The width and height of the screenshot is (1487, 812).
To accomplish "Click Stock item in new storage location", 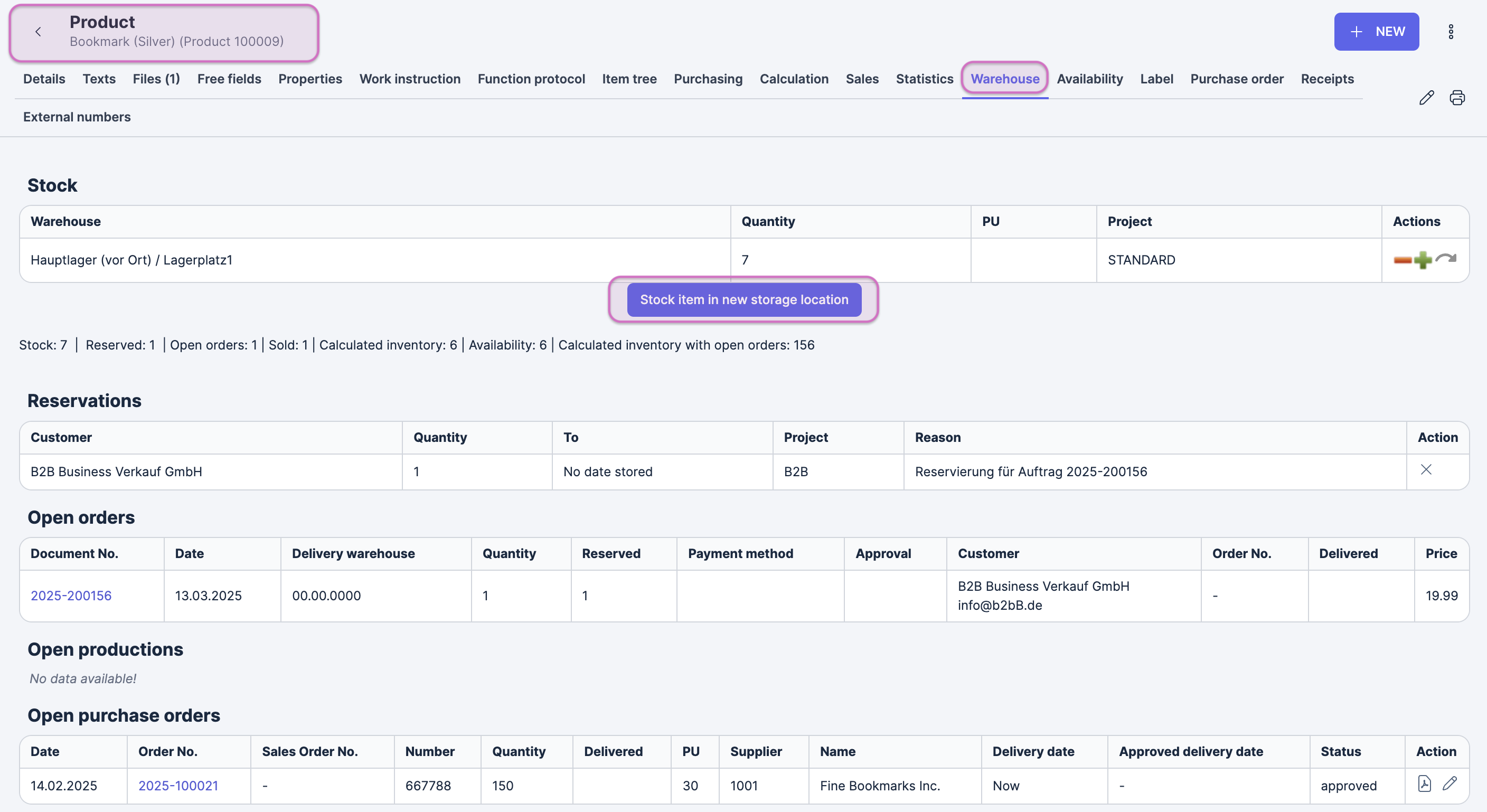I will pyautogui.click(x=743, y=299).
